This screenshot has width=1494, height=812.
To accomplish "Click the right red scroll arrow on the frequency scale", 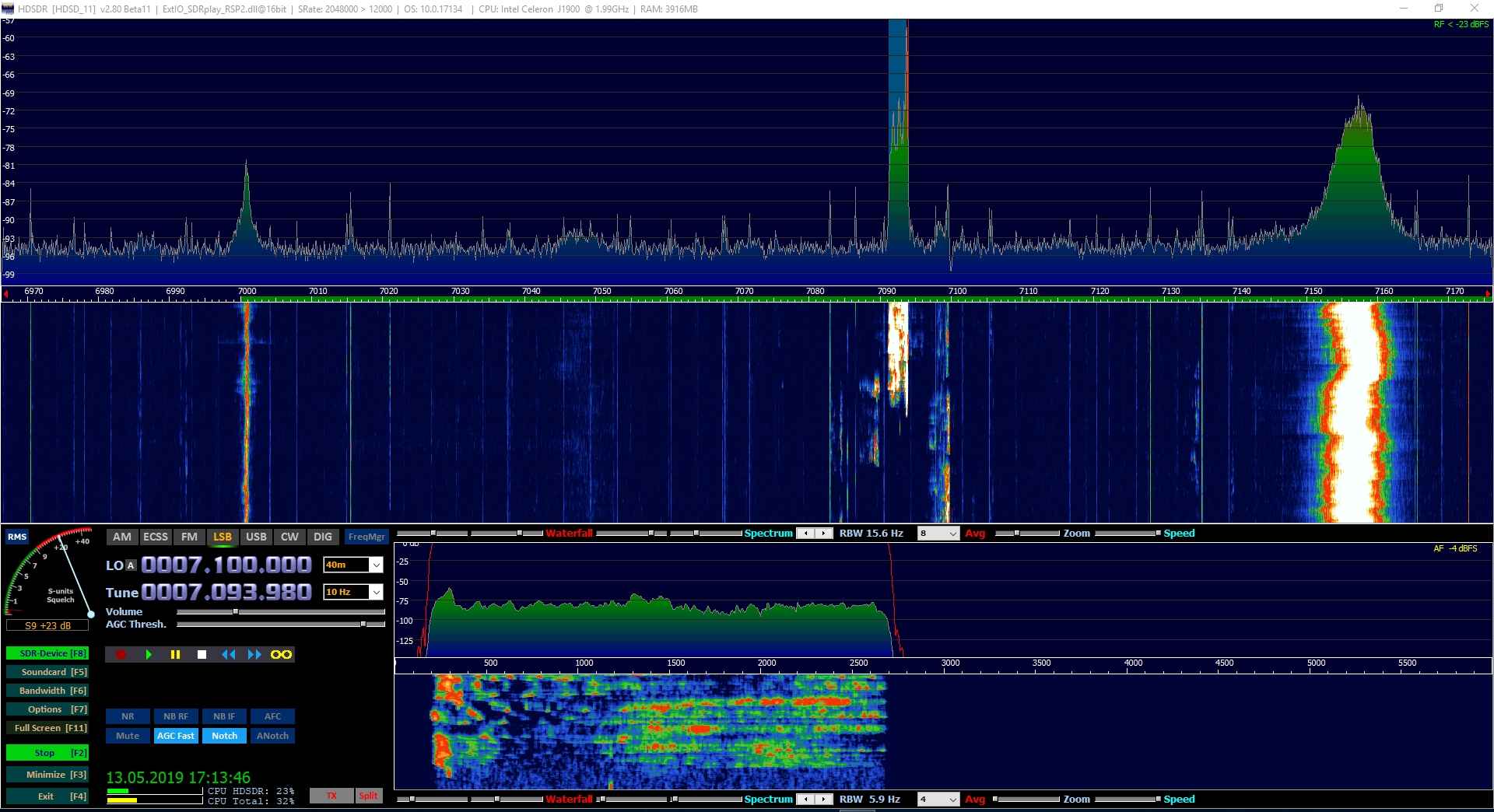I will pyautogui.click(x=1488, y=293).
